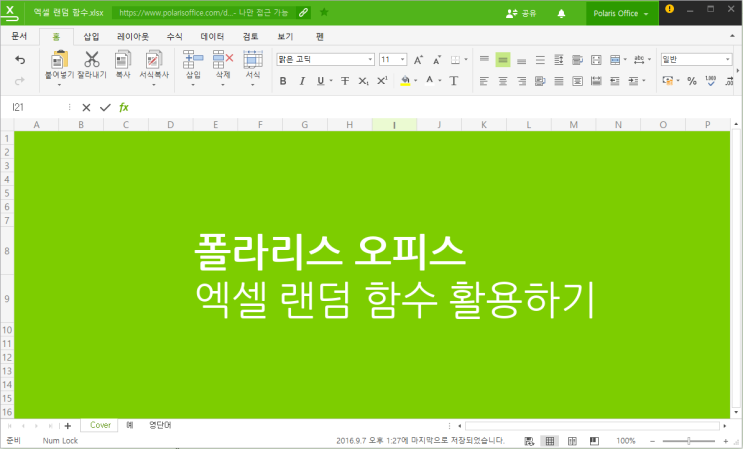Click the Undo arrow icon

tap(20, 60)
